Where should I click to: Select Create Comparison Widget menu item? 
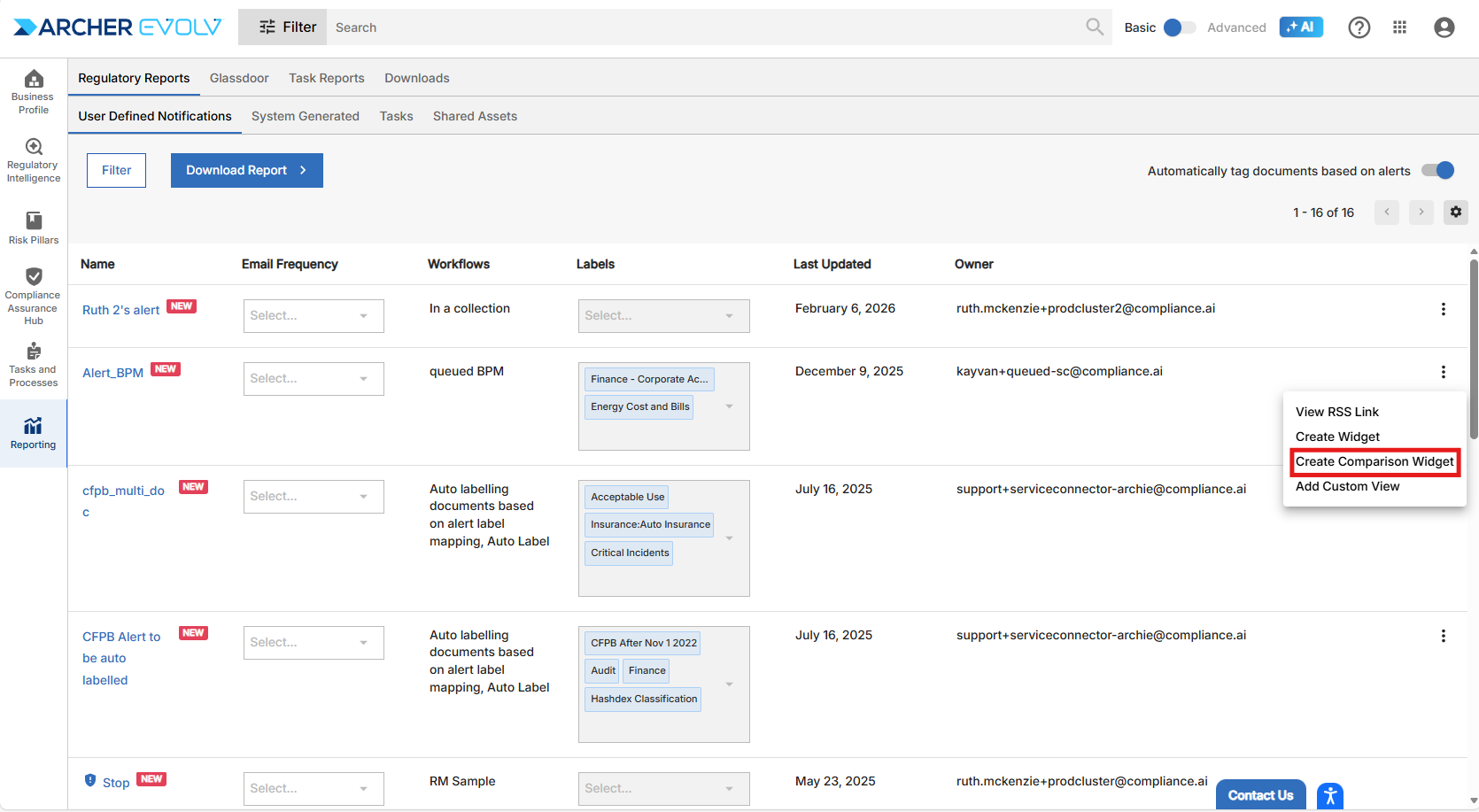tap(1374, 461)
